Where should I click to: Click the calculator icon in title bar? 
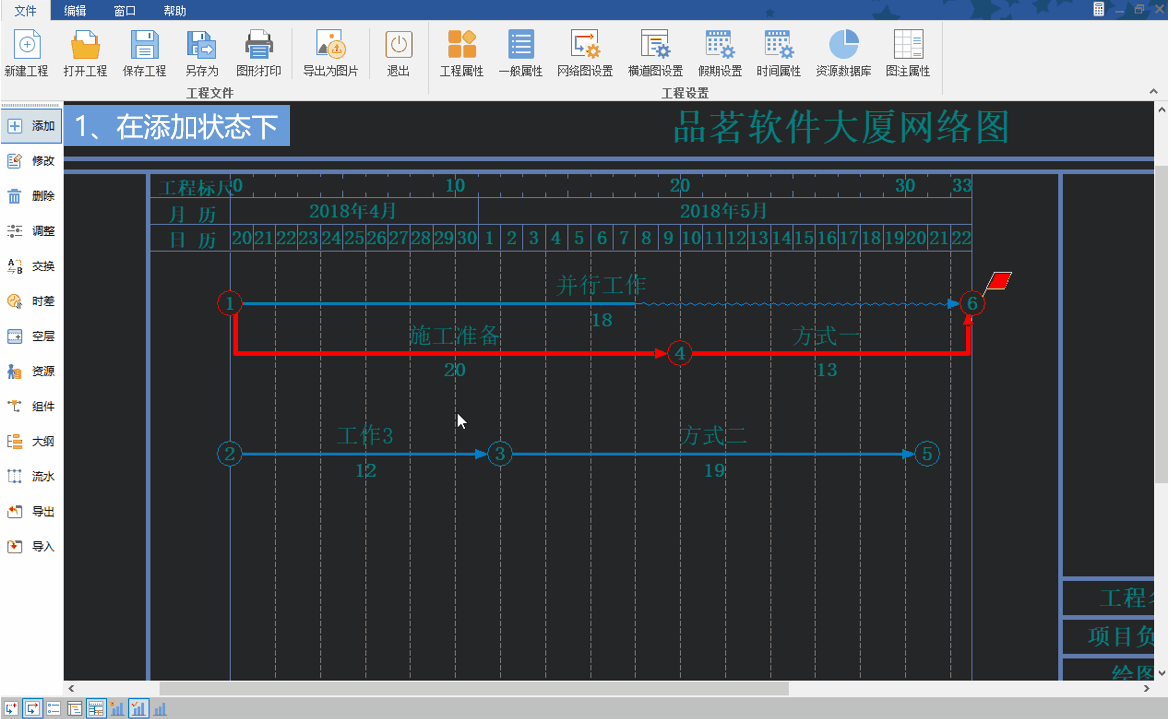(x=1099, y=9)
